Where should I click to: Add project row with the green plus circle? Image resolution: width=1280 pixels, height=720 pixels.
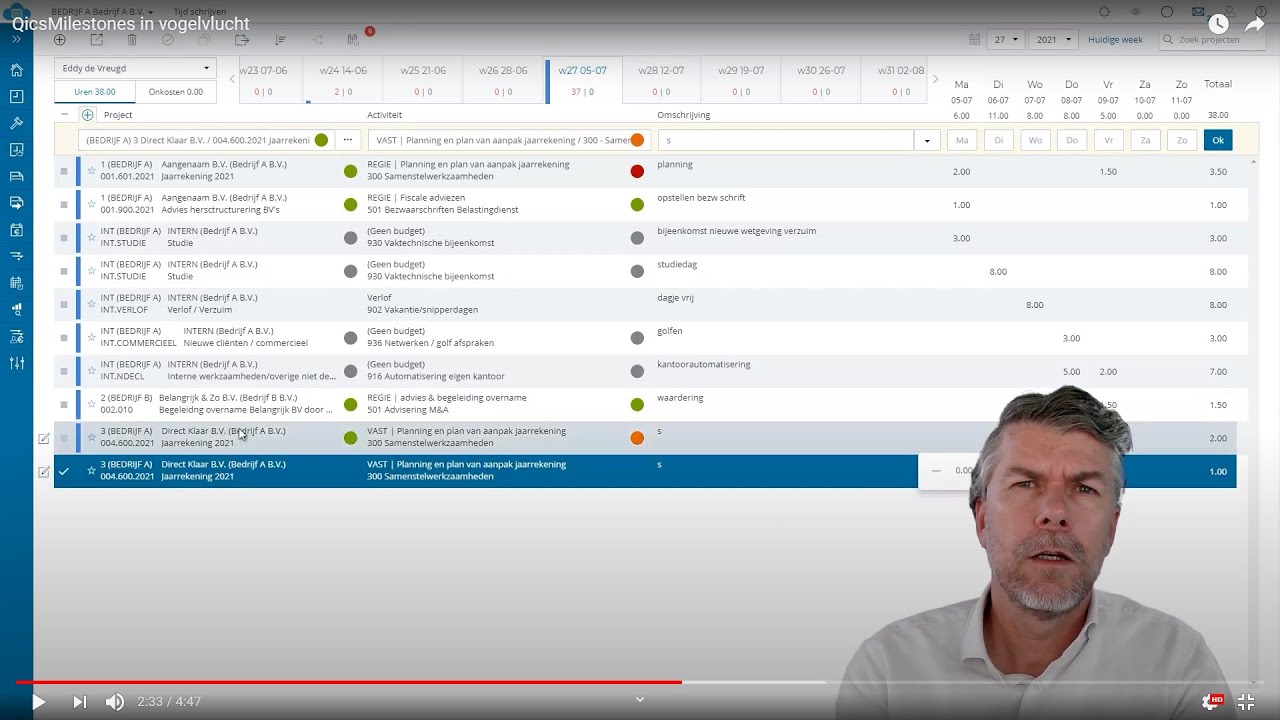coord(87,115)
